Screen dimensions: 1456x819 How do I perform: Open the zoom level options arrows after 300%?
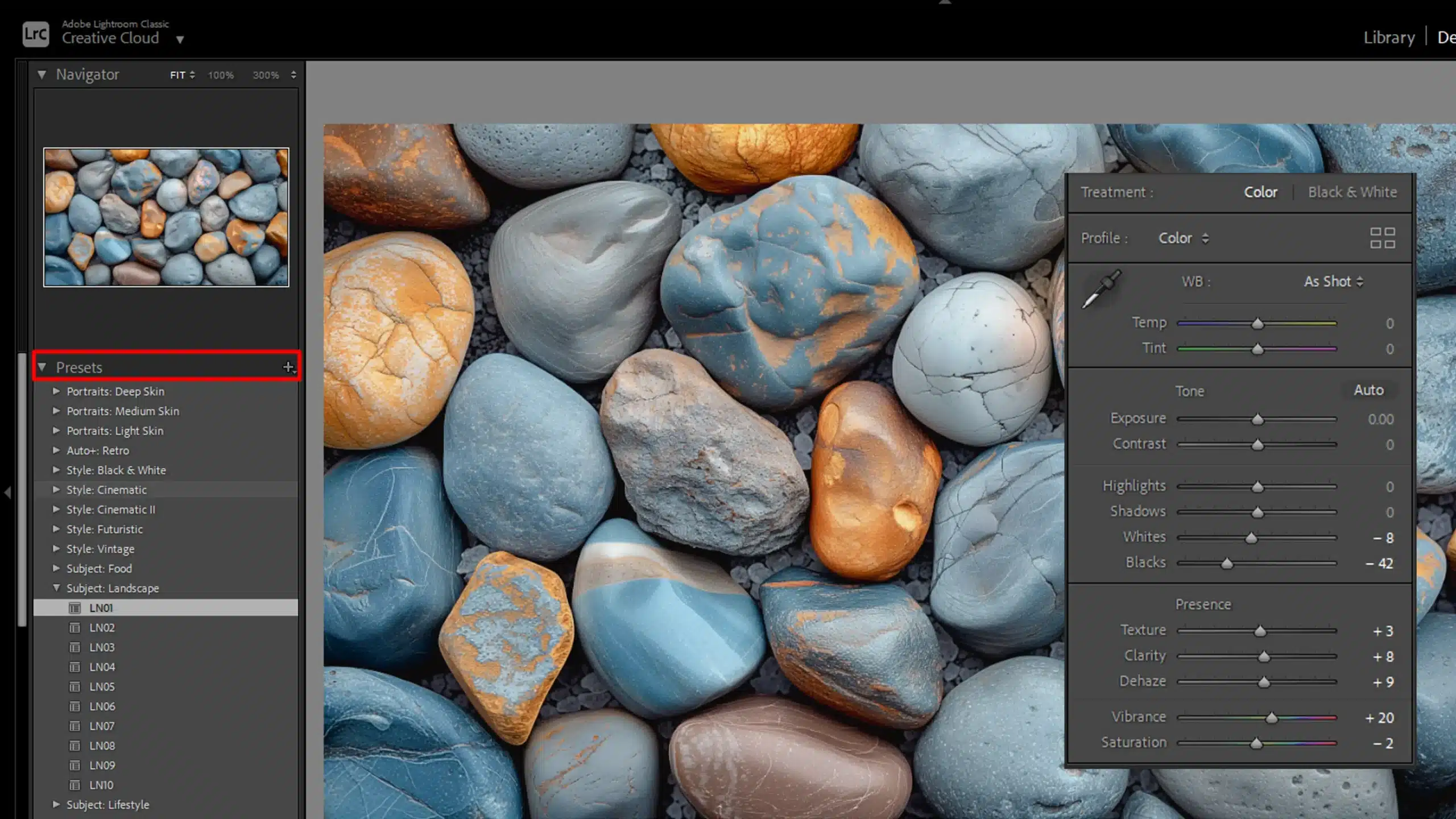tap(293, 75)
